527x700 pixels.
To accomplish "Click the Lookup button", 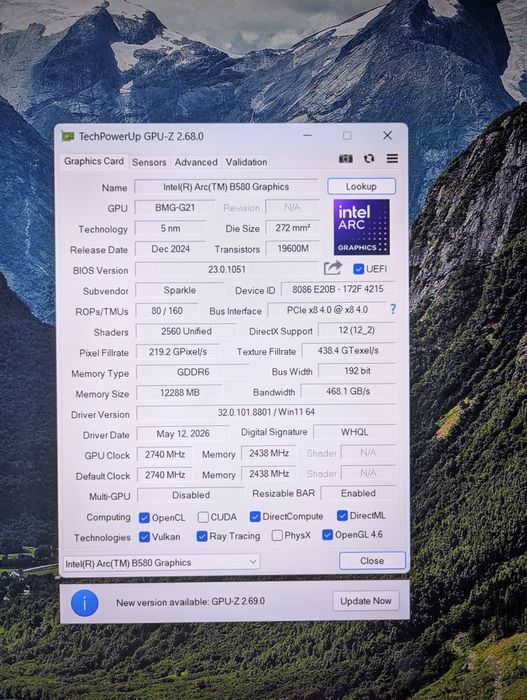I will tap(361, 186).
